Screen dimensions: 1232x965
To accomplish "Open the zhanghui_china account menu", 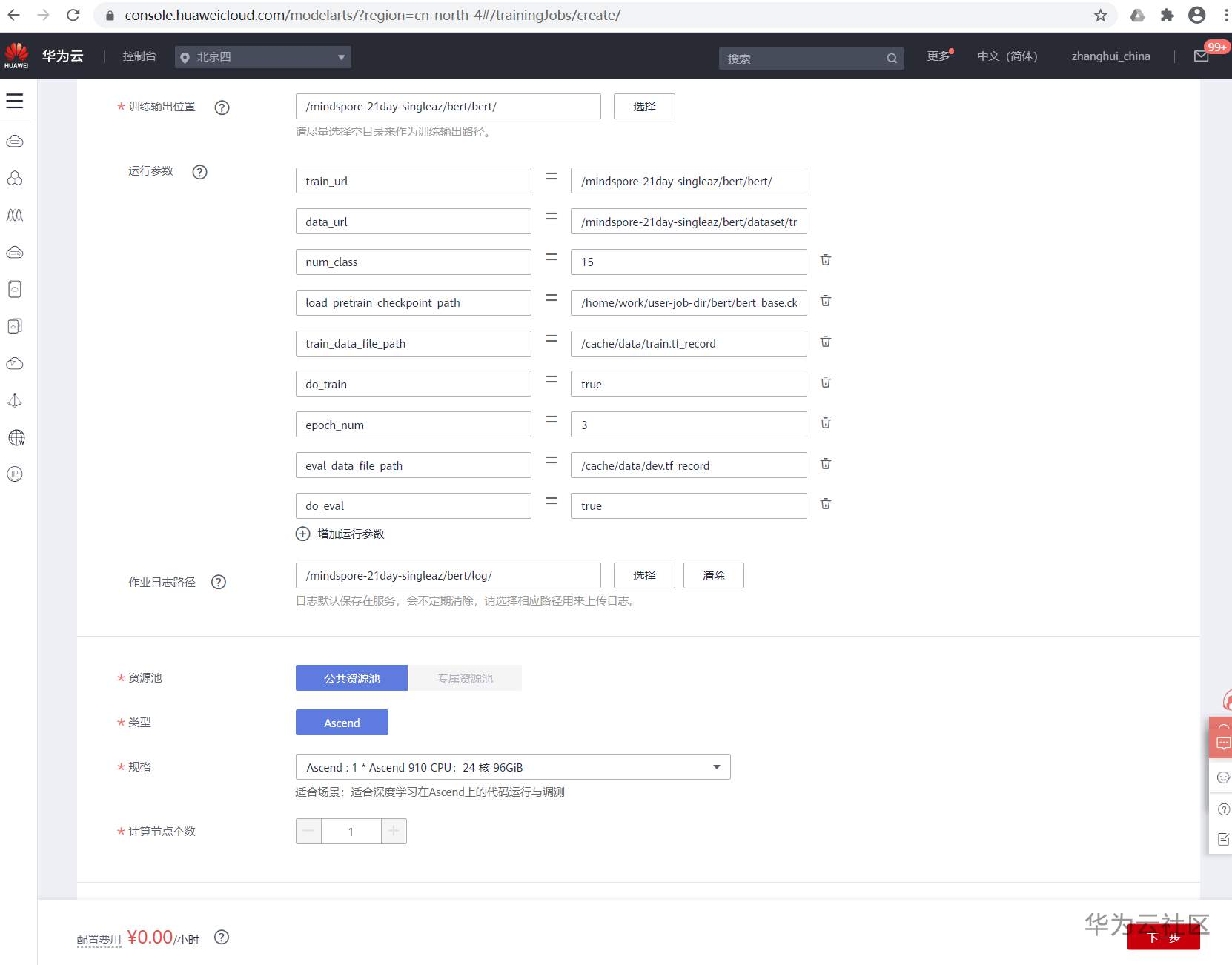I will [1110, 56].
